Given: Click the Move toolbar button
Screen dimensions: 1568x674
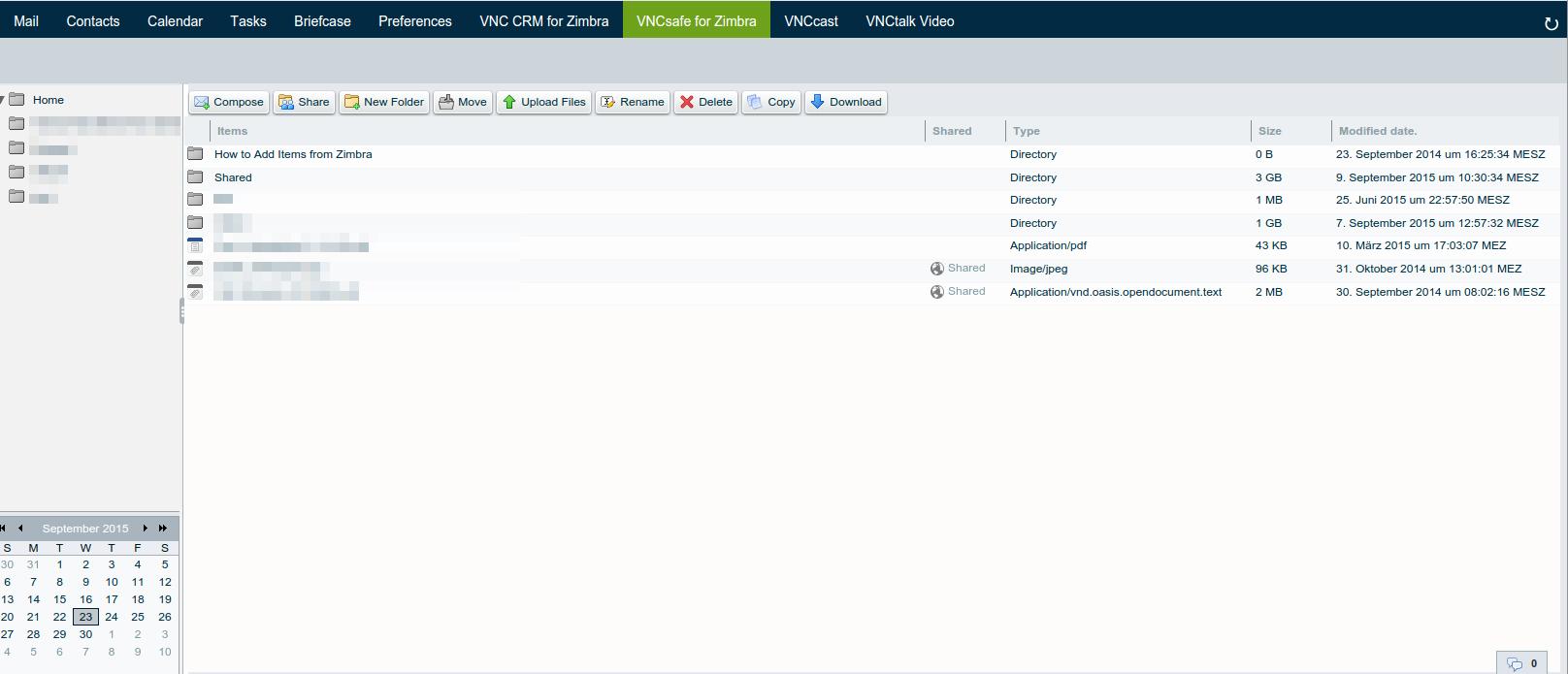Looking at the screenshot, I should click(463, 102).
